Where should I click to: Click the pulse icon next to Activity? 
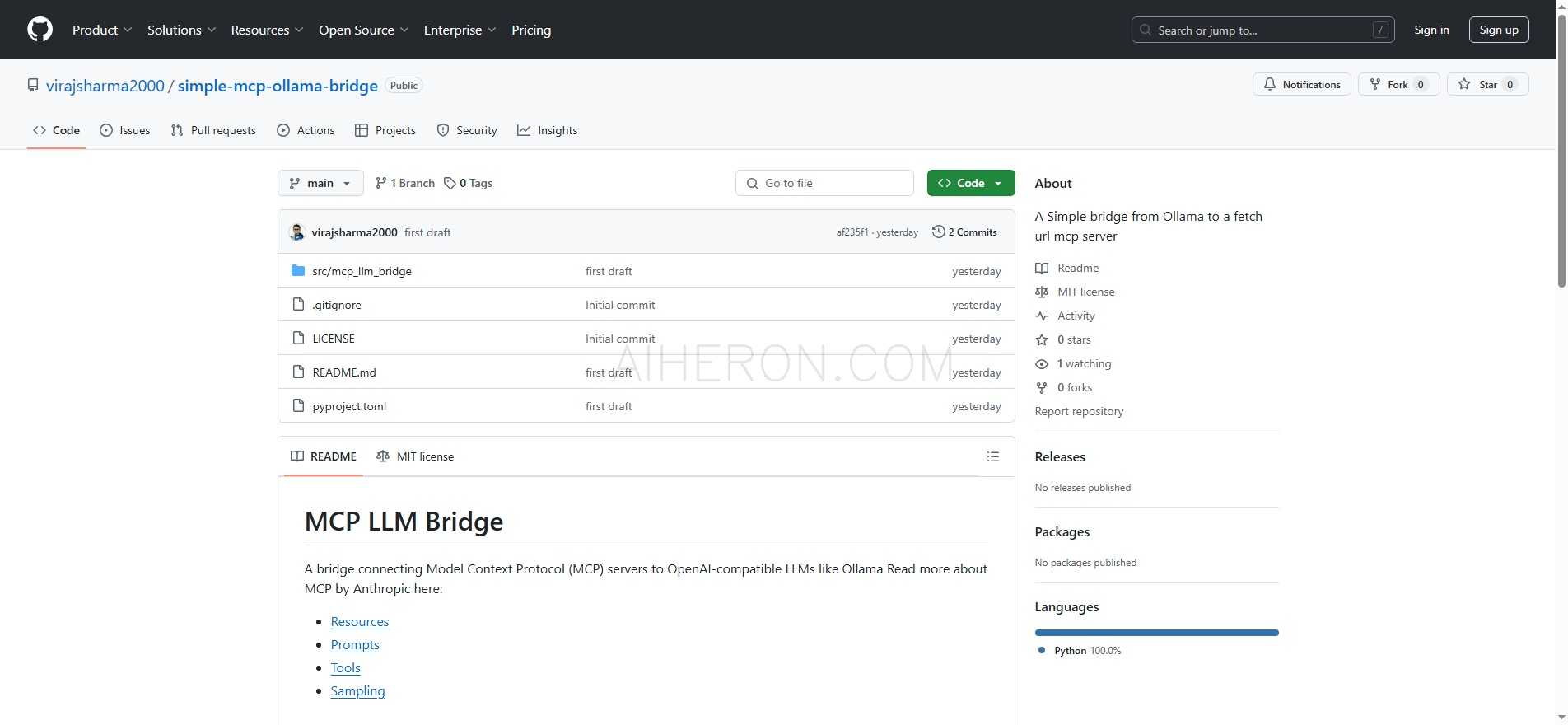pyautogui.click(x=1042, y=316)
